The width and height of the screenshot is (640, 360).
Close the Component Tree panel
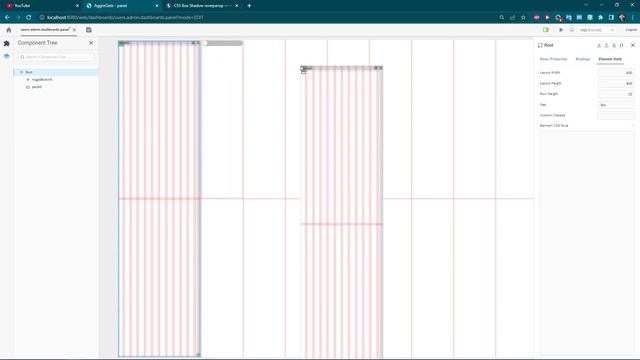point(91,43)
